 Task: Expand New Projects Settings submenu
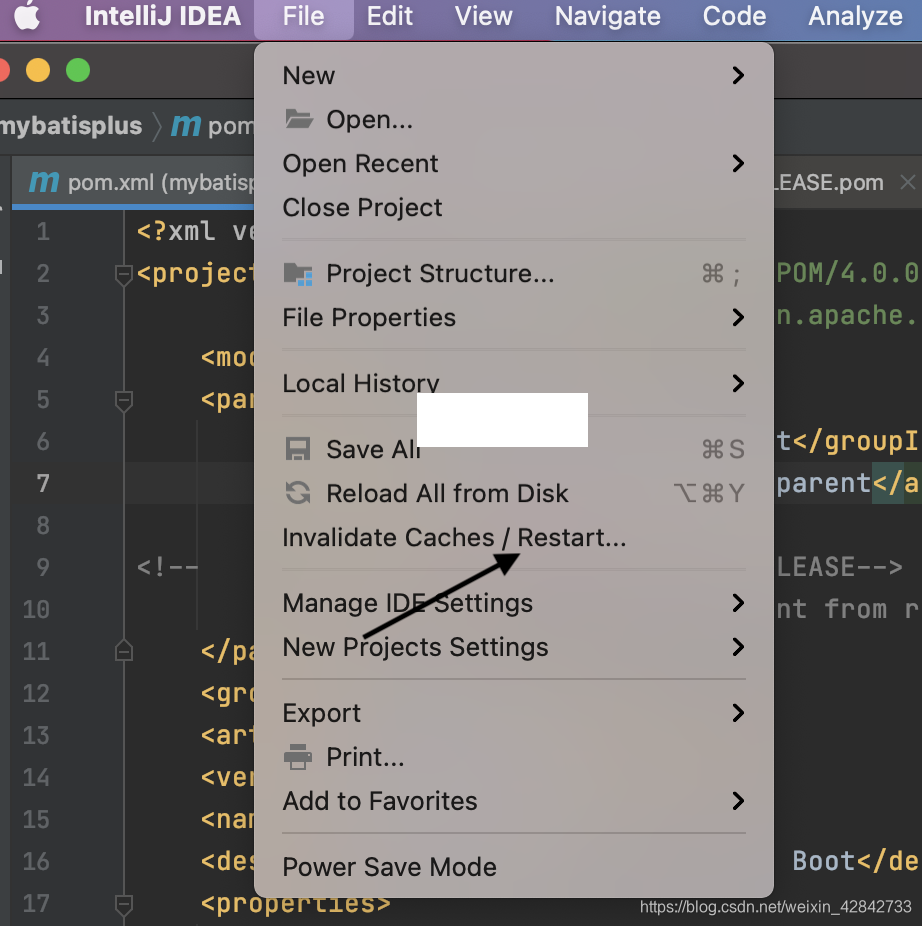coord(514,647)
